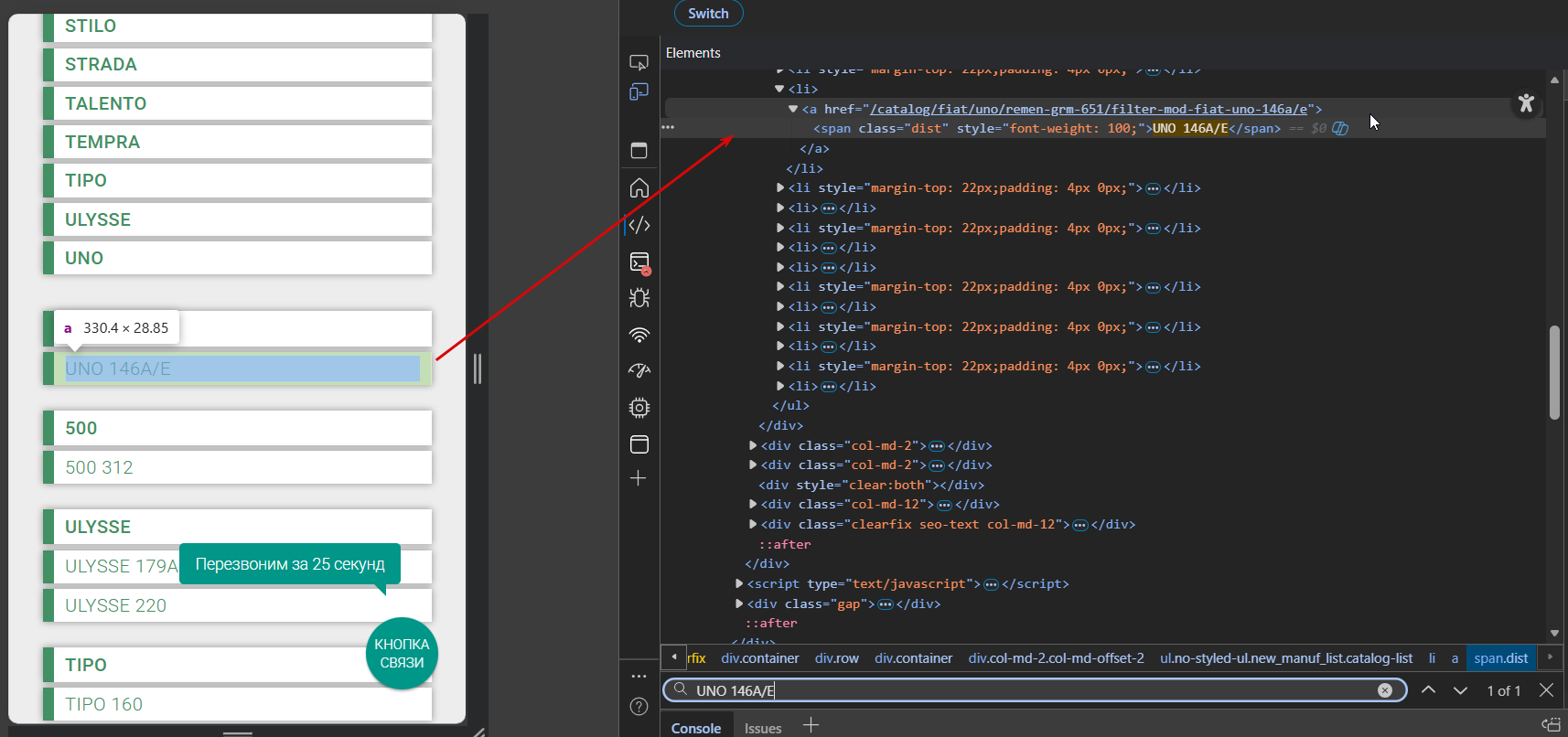Collapse the anchor element with the uno-146a/e href
Screen dimensions: 1568x737
[793, 109]
